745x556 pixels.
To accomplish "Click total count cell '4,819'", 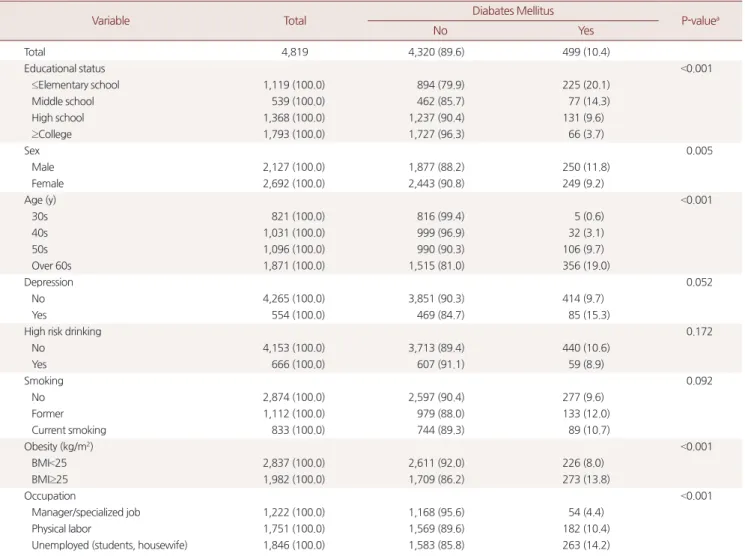I will 295,52.
